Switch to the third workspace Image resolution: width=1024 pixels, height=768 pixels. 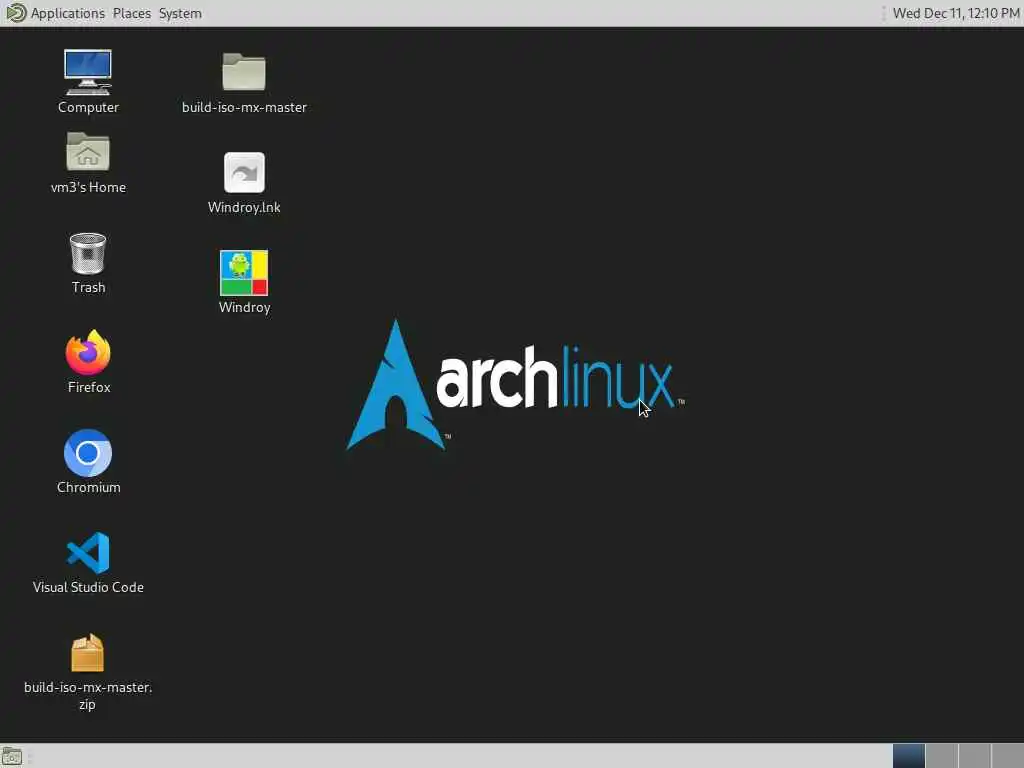(974, 756)
